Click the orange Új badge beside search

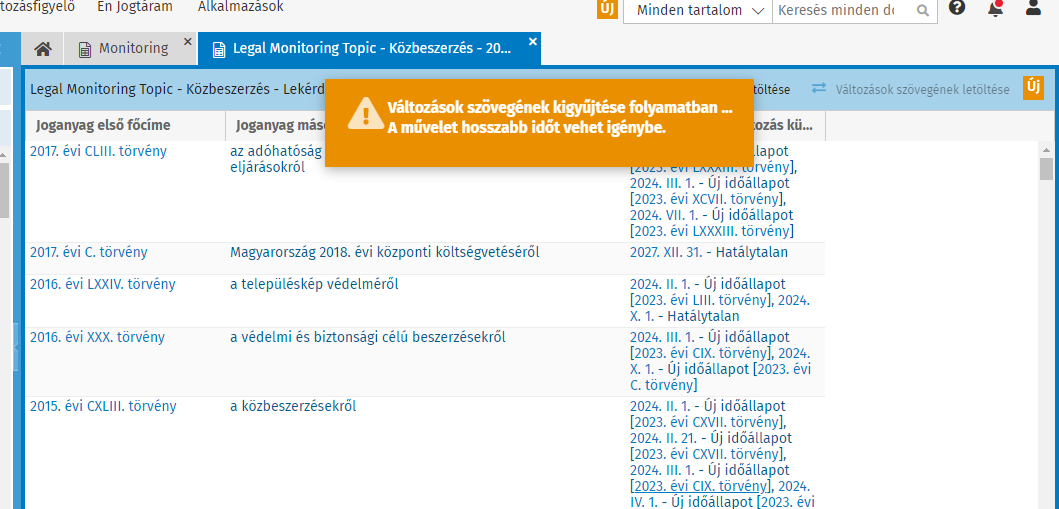(x=606, y=10)
